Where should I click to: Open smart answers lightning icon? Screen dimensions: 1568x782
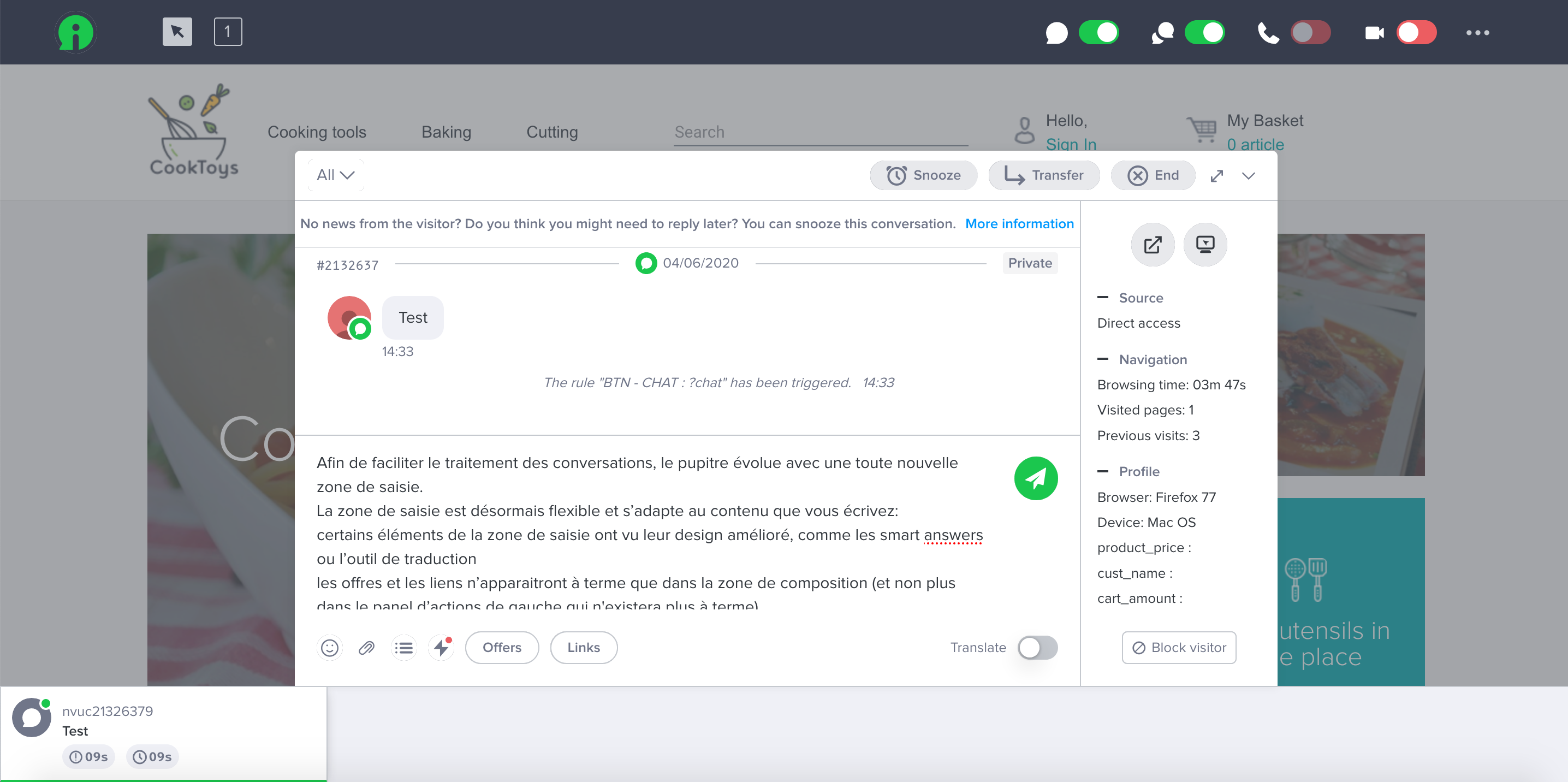[x=441, y=648]
